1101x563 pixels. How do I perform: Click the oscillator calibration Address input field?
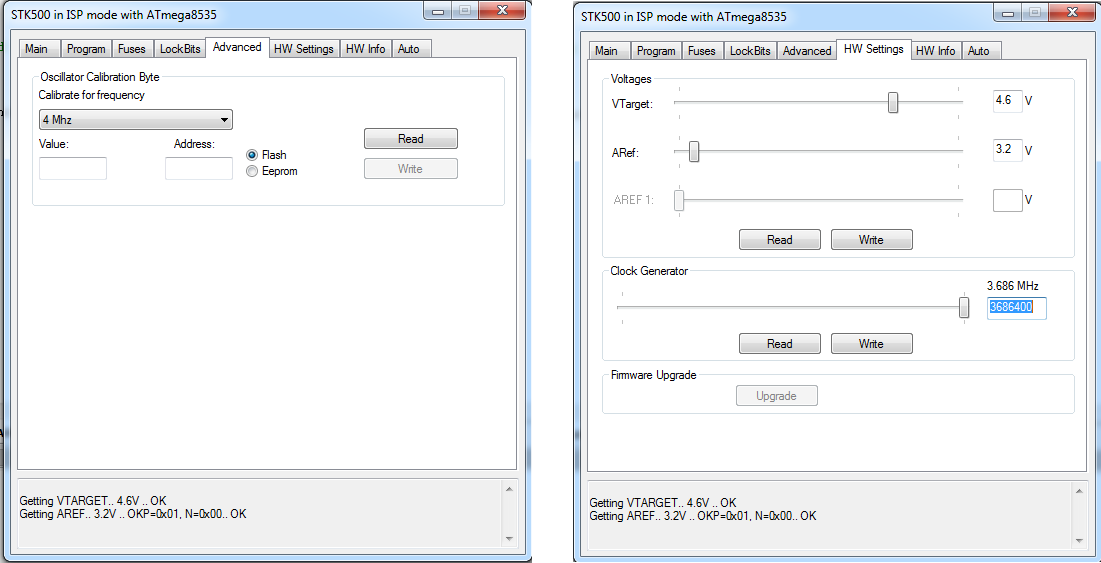point(198,168)
